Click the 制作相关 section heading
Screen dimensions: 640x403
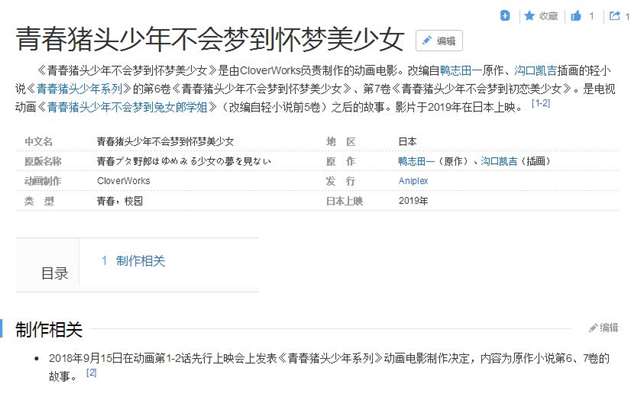point(49,330)
